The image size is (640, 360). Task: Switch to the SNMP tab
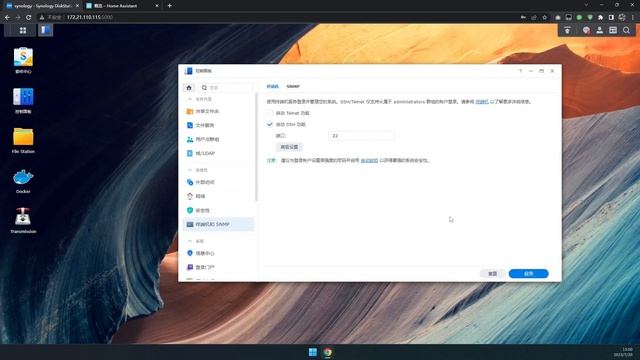pyautogui.click(x=293, y=87)
